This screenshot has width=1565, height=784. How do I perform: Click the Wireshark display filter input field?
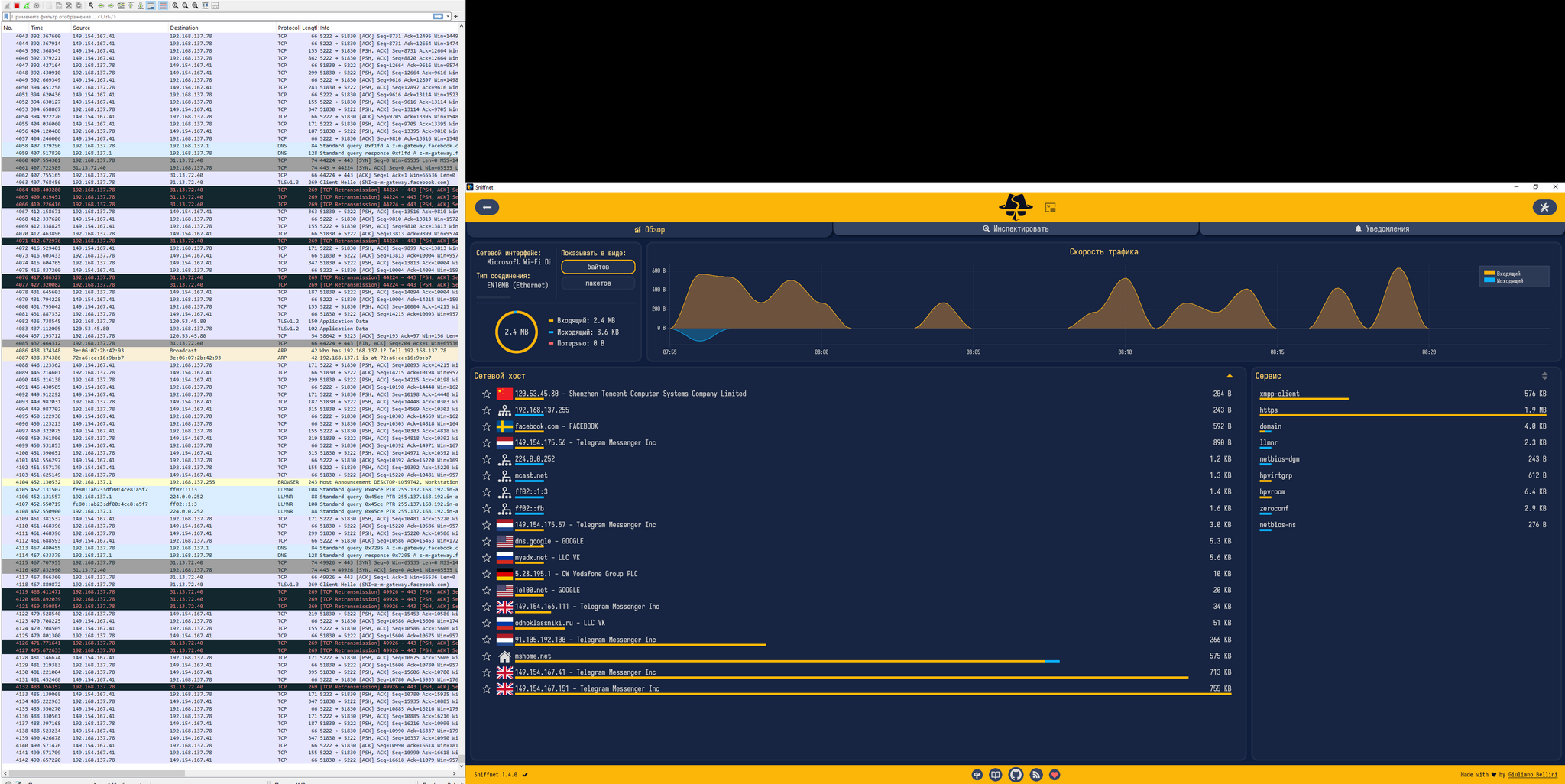coord(214,16)
